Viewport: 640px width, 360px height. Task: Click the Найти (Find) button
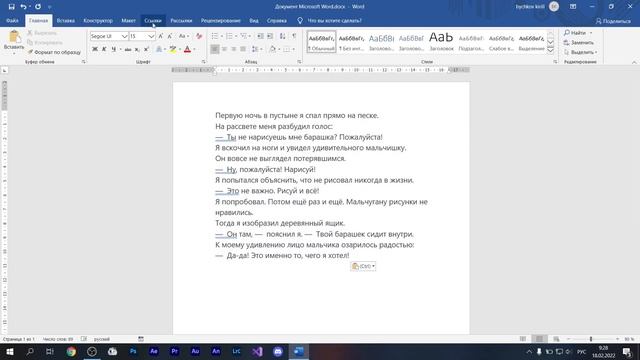pos(575,33)
